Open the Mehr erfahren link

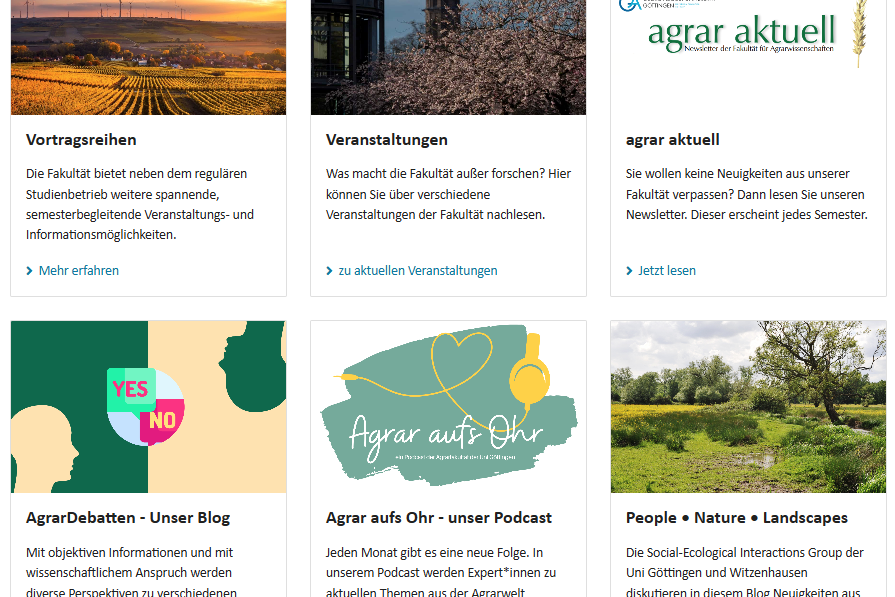click(79, 271)
